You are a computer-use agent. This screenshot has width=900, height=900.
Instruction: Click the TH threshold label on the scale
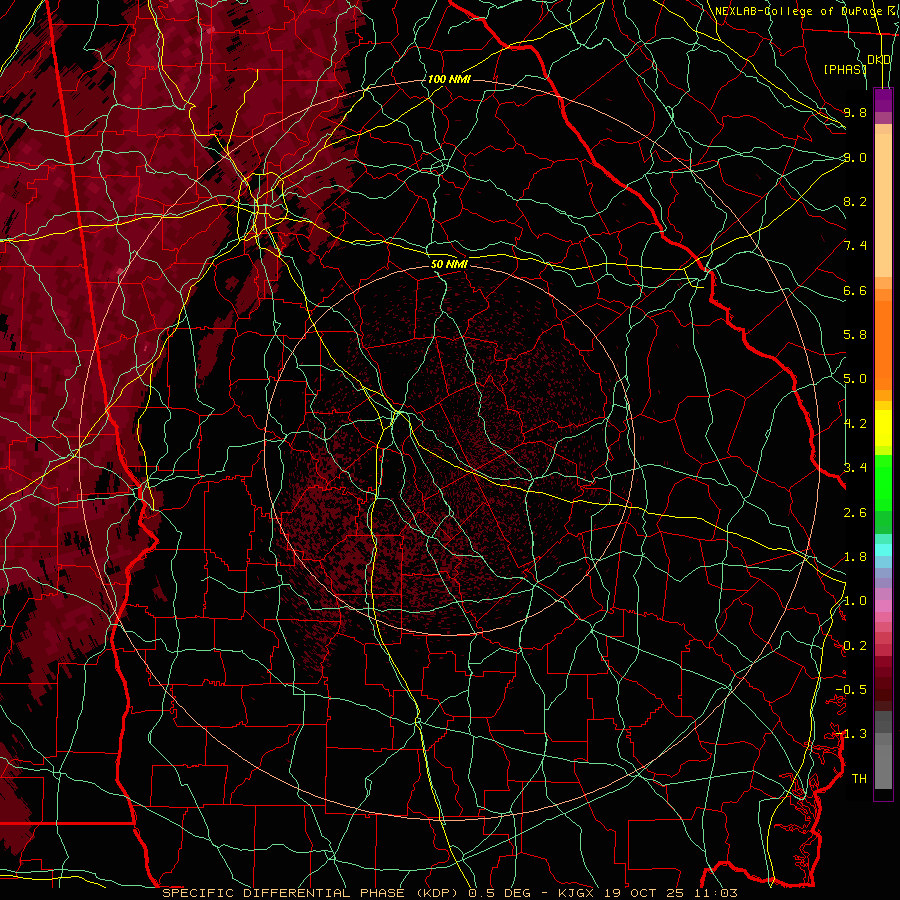pyautogui.click(x=859, y=779)
